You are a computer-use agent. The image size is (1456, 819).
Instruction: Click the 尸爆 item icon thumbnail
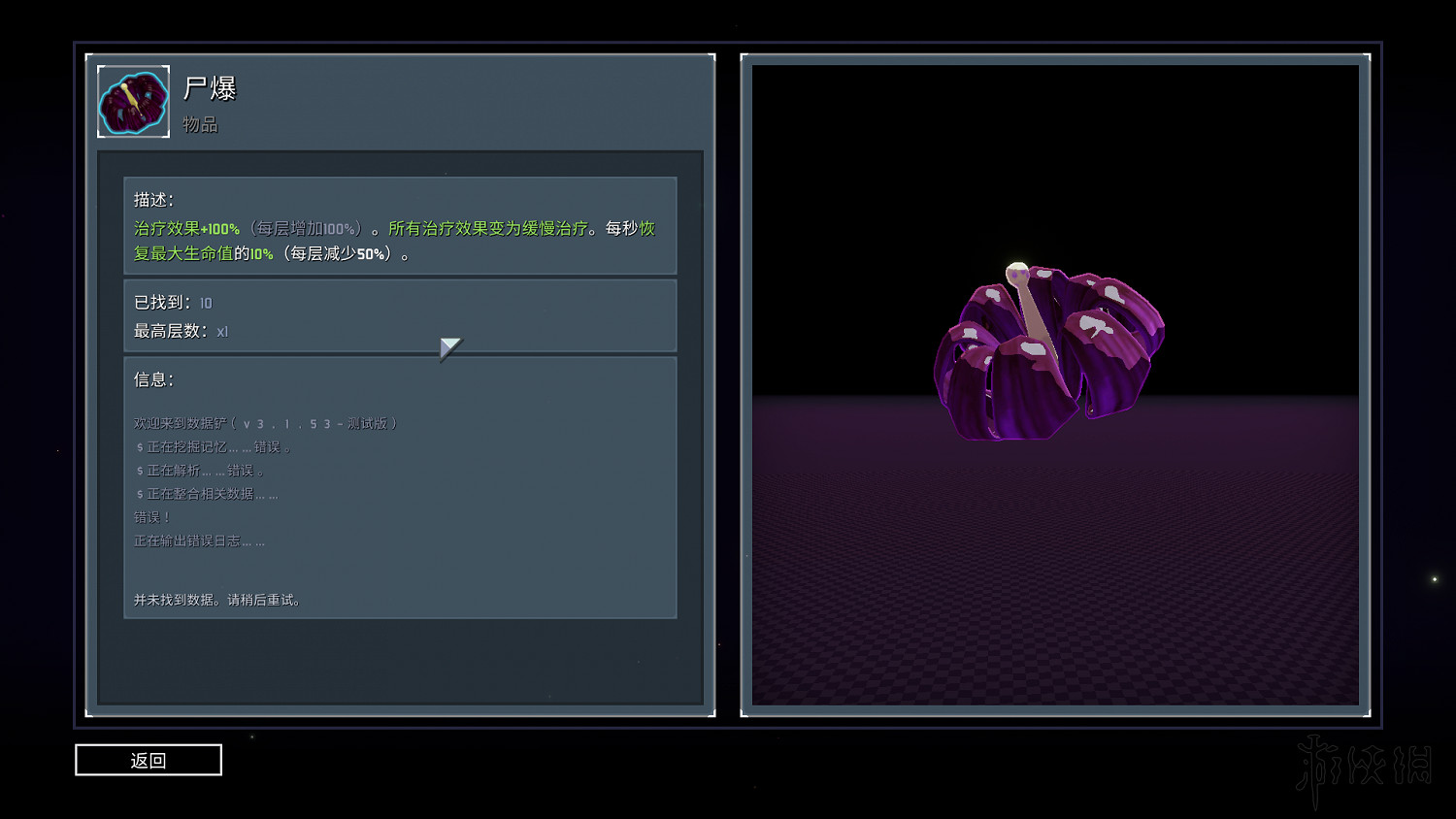coord(133,102)
